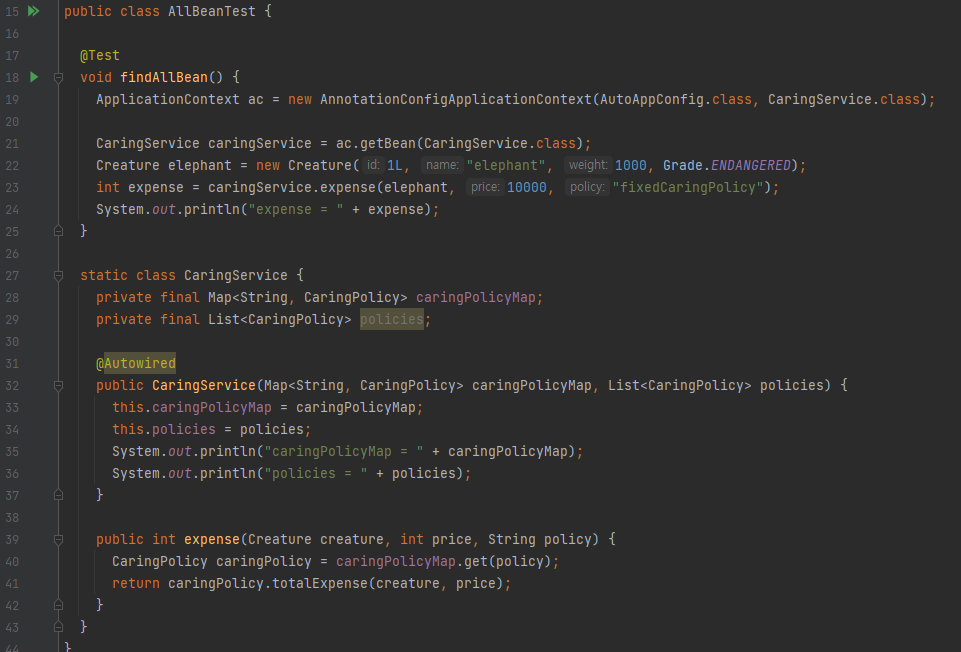Screen dimensions: 961x652
Task: Click the CaringService constructor name on line 32
Action: (203, 385)
